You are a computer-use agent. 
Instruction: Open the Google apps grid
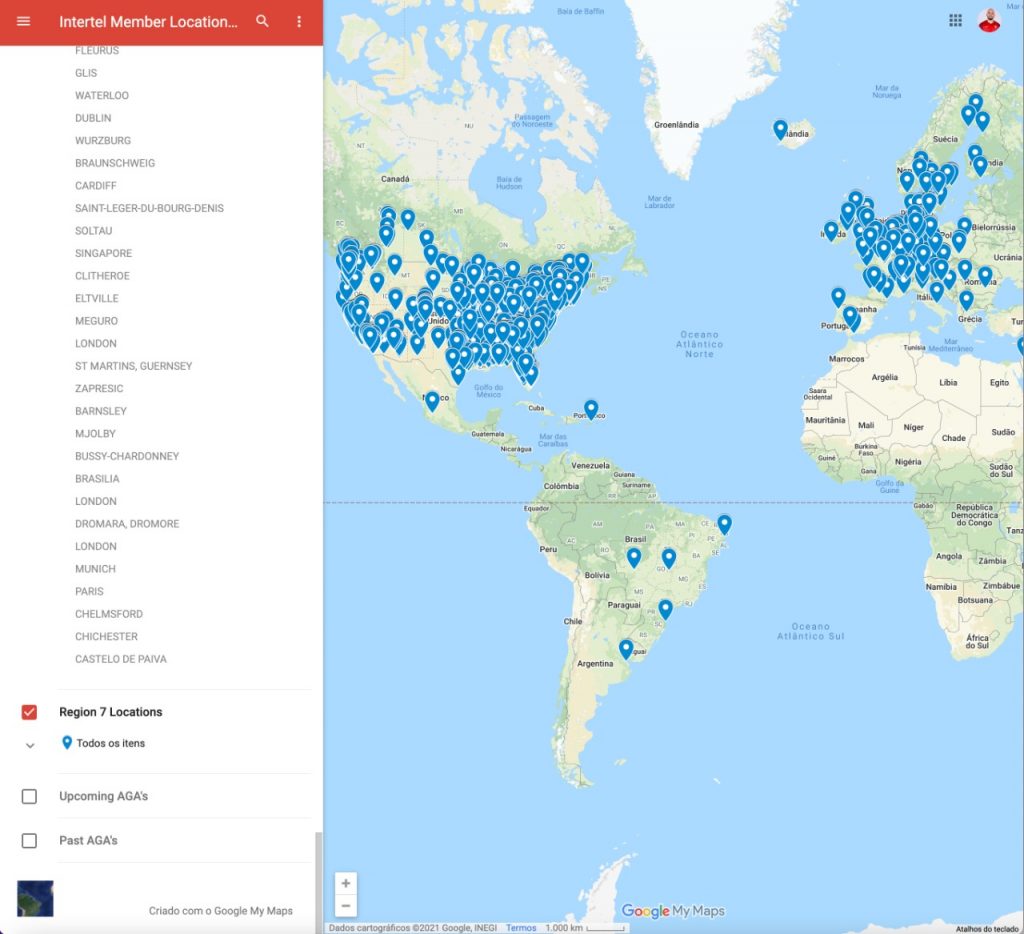(x=955, y=21)
